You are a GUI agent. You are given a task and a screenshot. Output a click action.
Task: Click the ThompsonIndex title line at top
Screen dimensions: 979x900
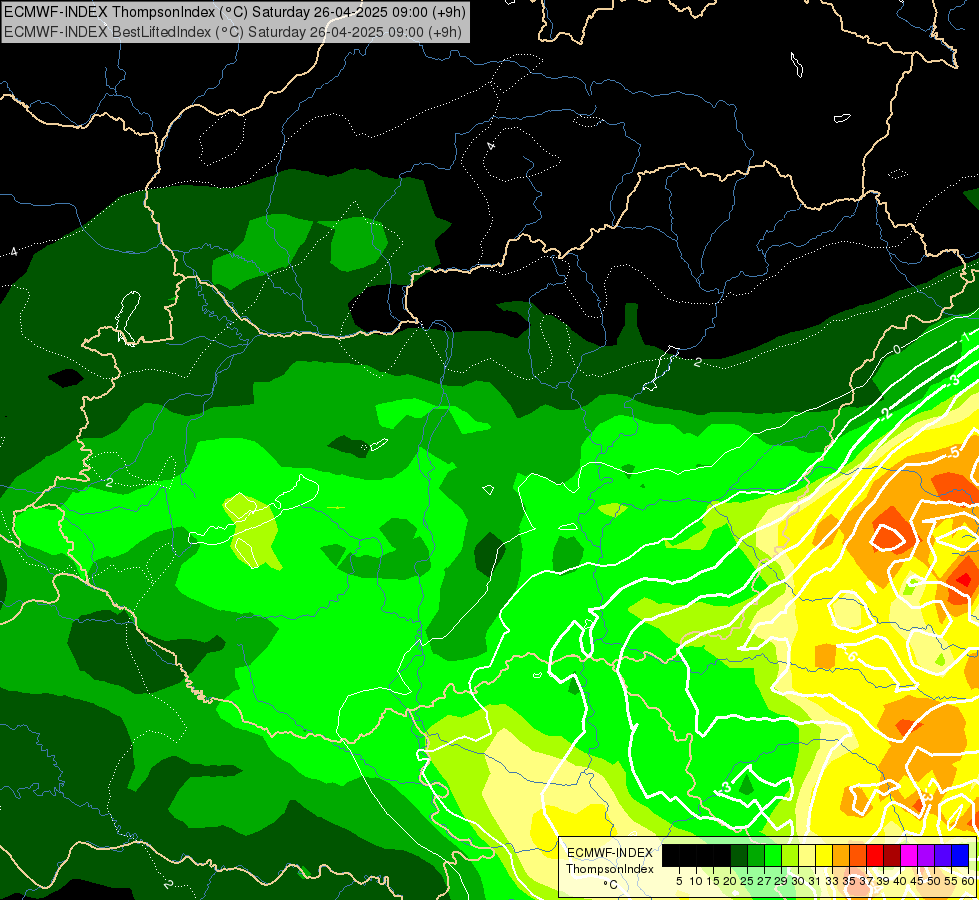[235, 12]
